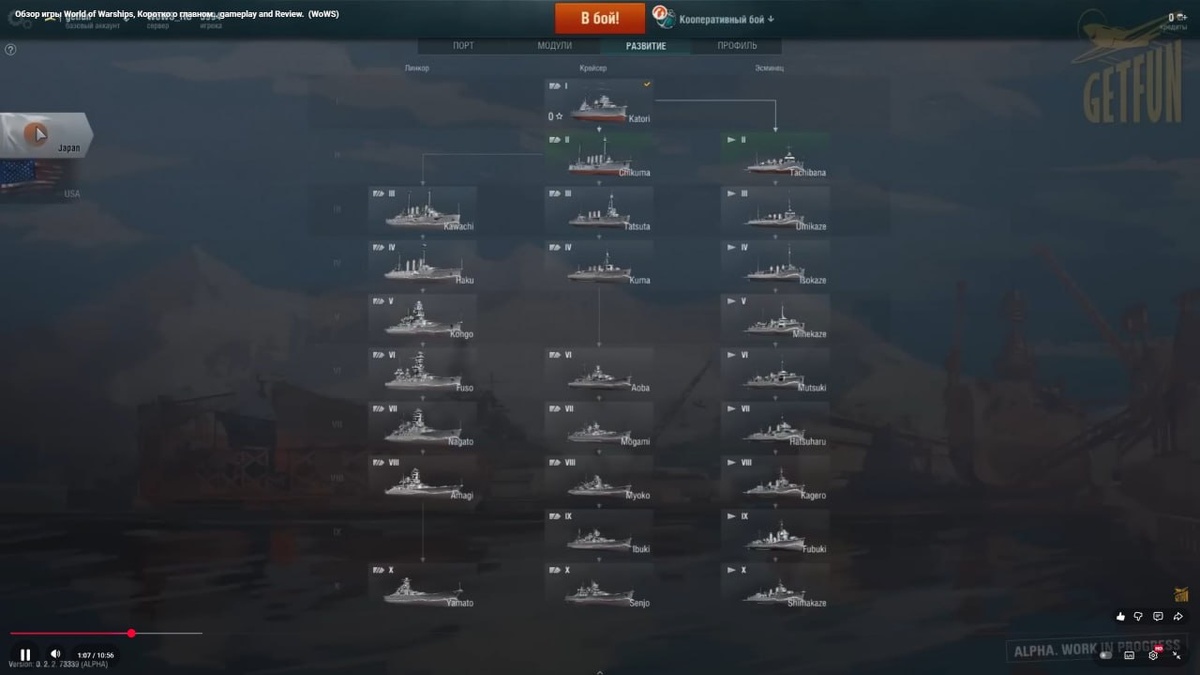Open the ПОРТ tab

[463, 46]
